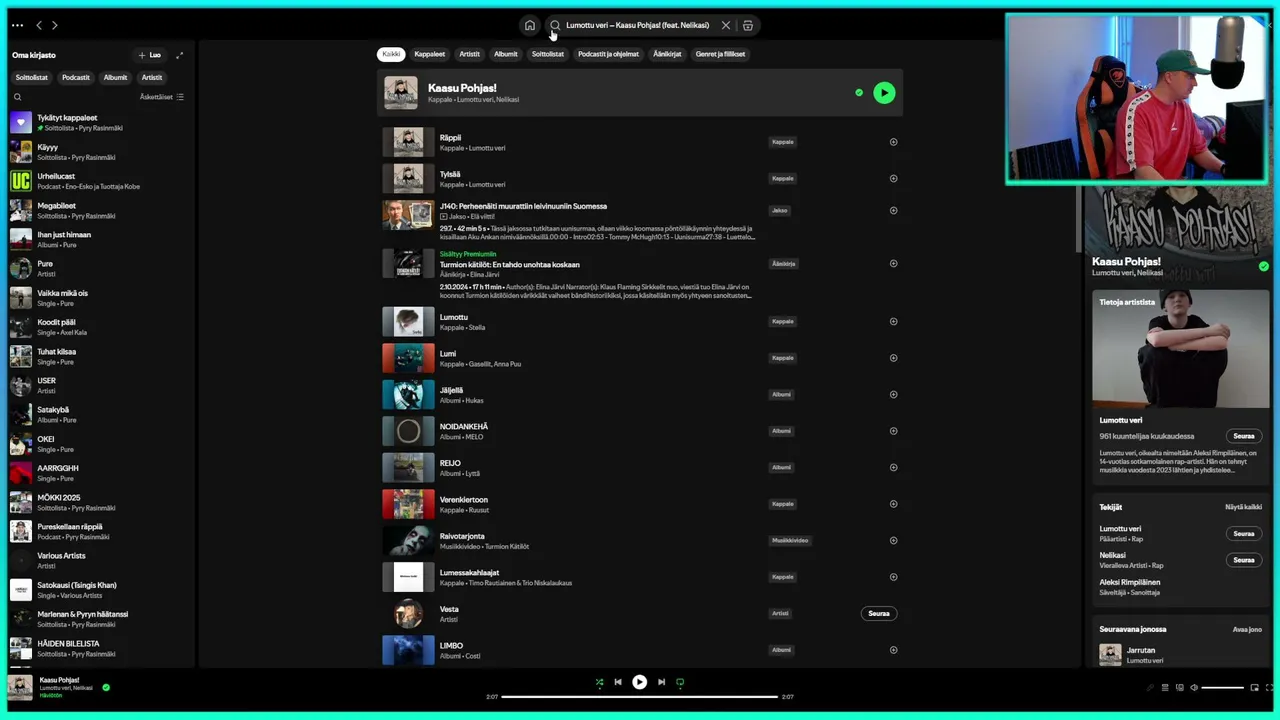Screen dimensions: 1280x720
Task: Add Raivotarjonta music video to library
Action: click(893, 540)
